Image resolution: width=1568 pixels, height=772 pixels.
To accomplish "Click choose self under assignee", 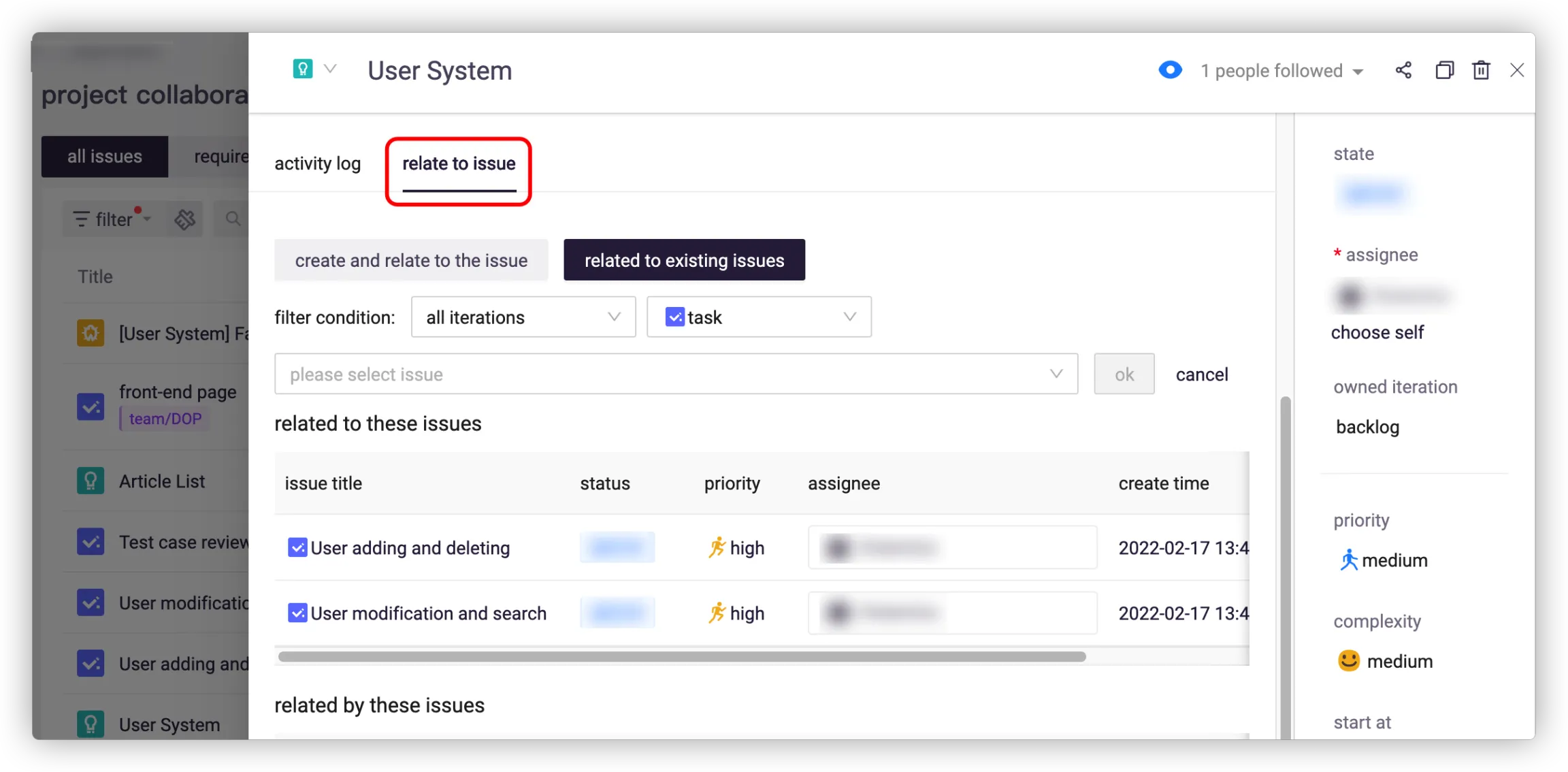I will pos(1377,332).
